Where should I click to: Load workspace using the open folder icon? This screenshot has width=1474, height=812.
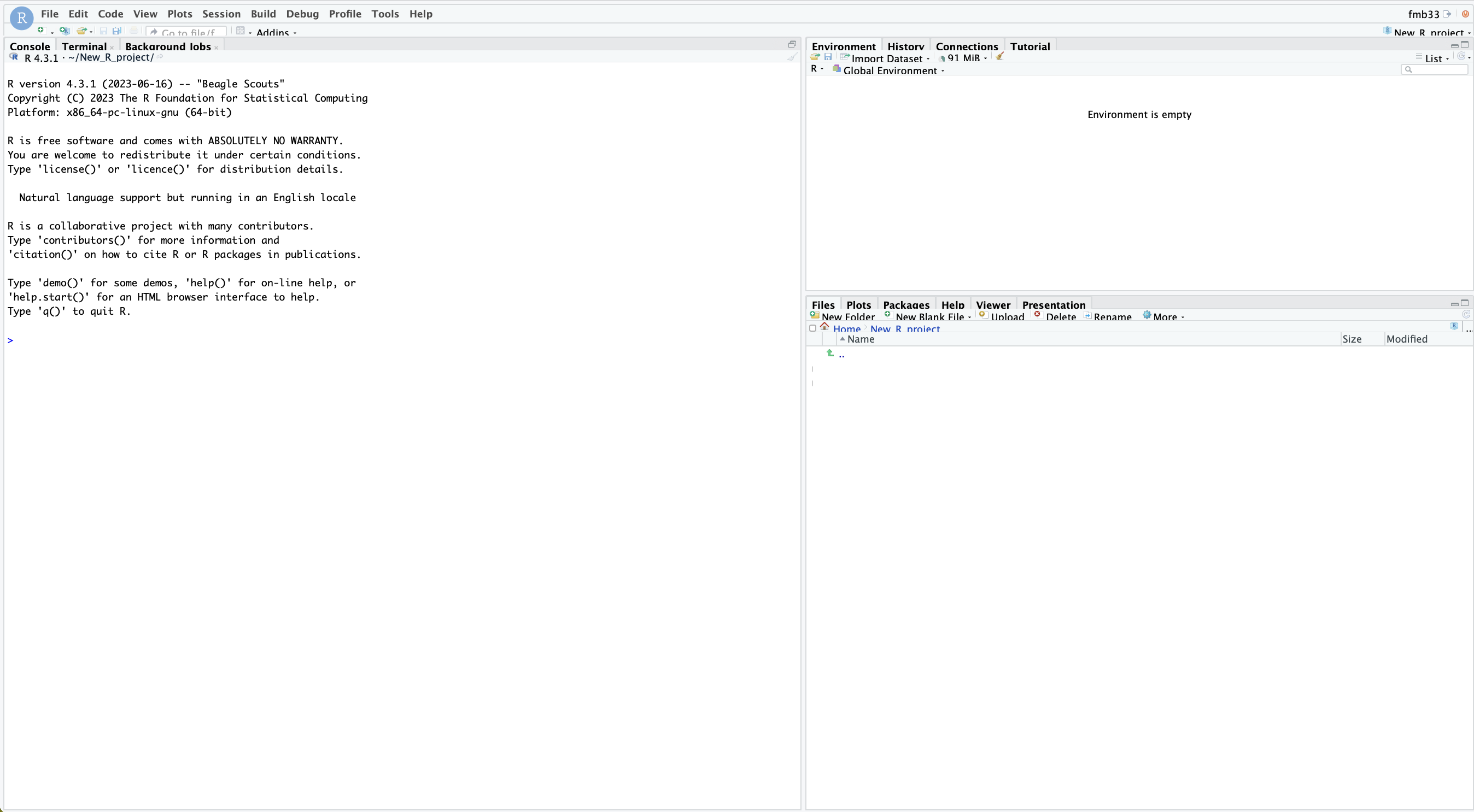tap(815, 57)
